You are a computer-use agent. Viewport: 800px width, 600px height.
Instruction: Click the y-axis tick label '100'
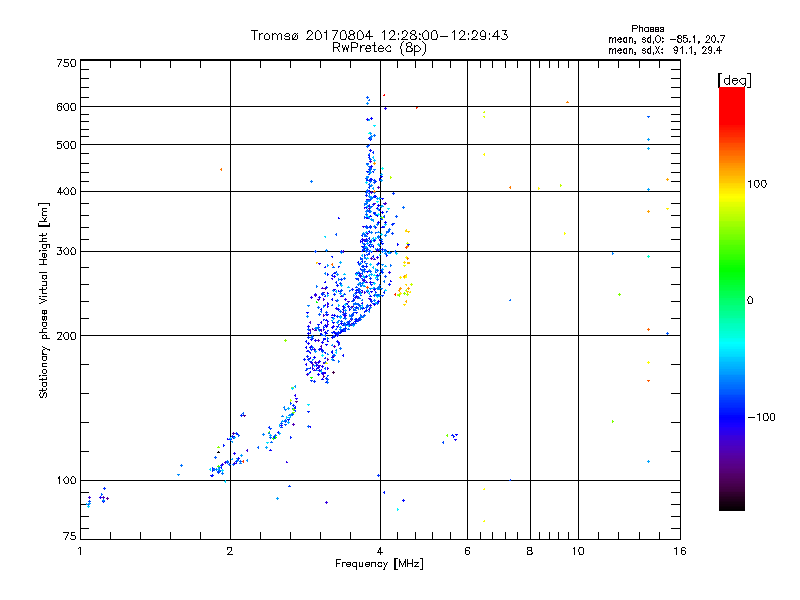pos(66,481)
